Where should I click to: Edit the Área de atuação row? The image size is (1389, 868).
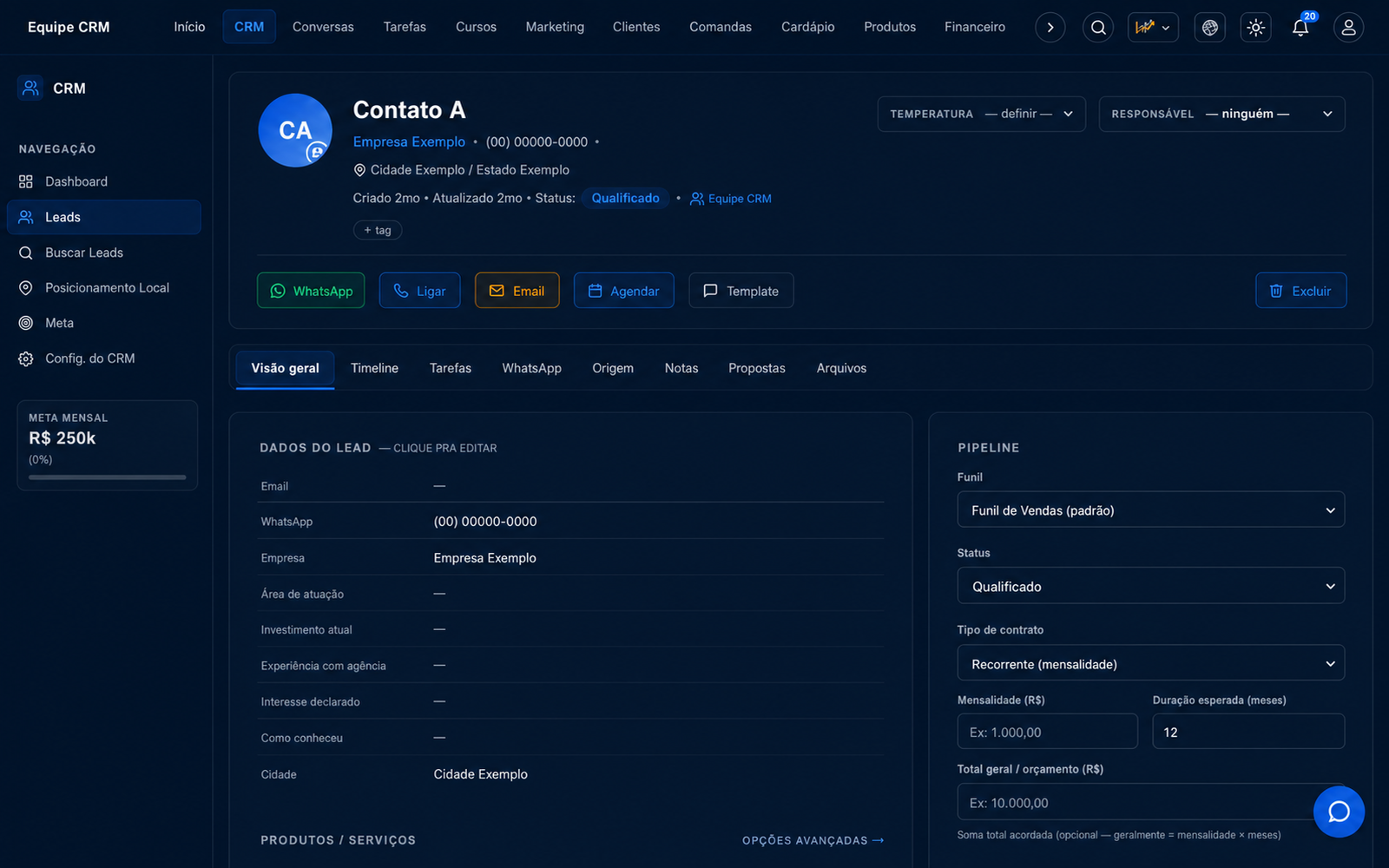coord(572,594)
